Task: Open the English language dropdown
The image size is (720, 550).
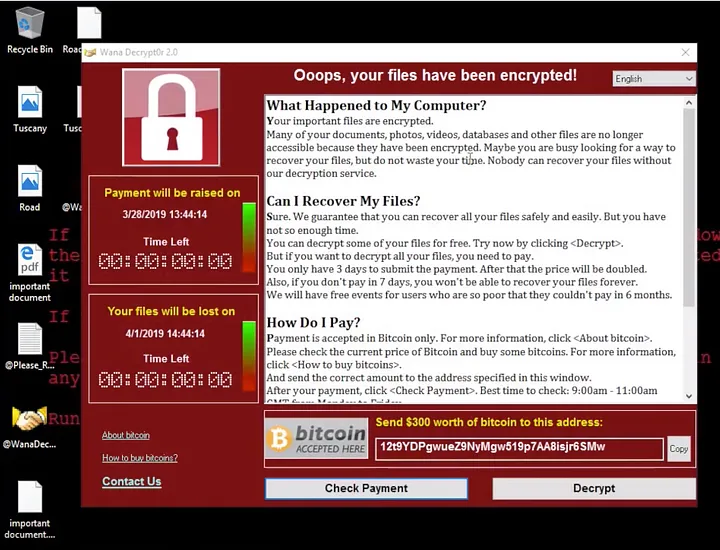Action: (654, 79)
